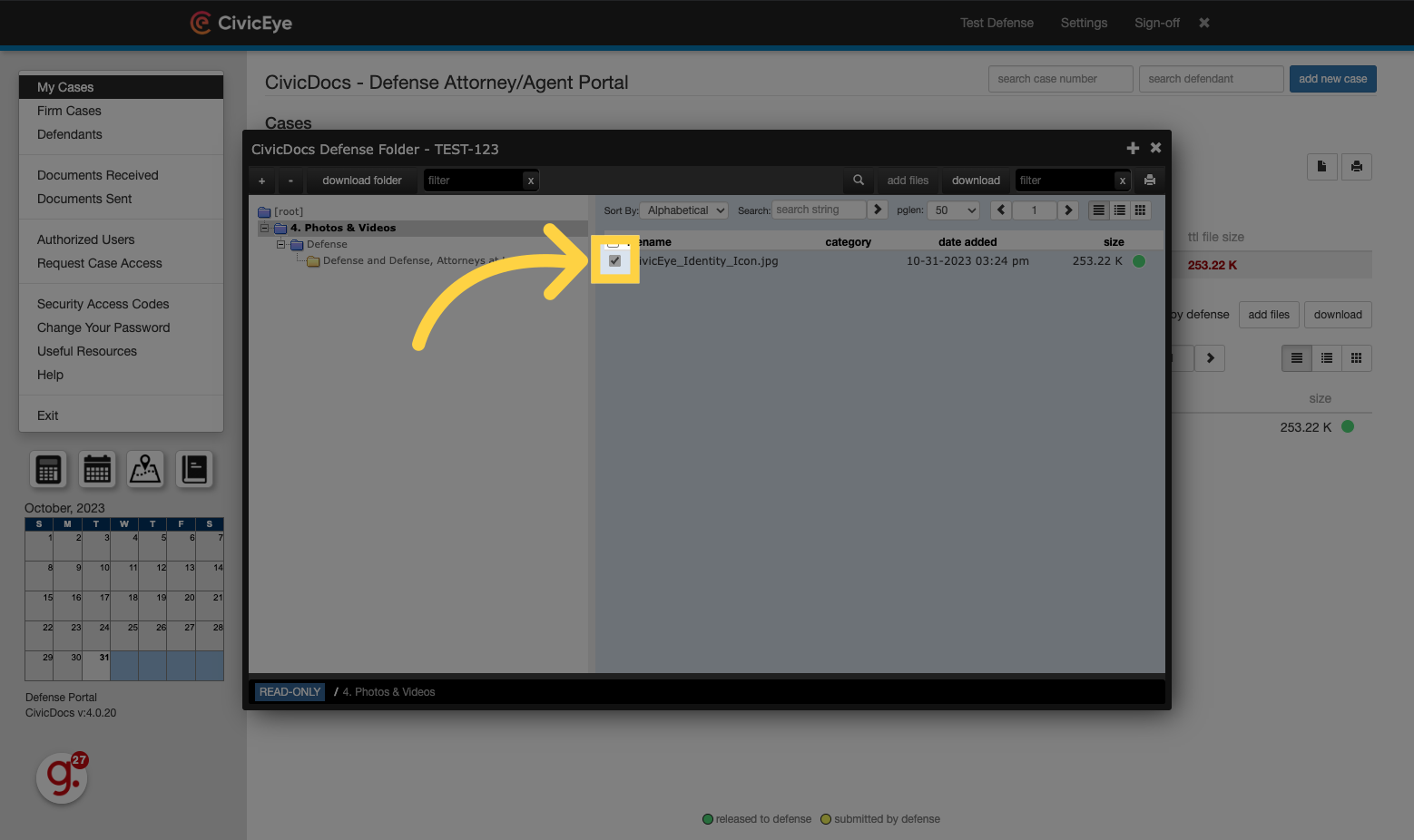Click the search case number field
Viewport: 1414px width, 840px height.
1060,79
